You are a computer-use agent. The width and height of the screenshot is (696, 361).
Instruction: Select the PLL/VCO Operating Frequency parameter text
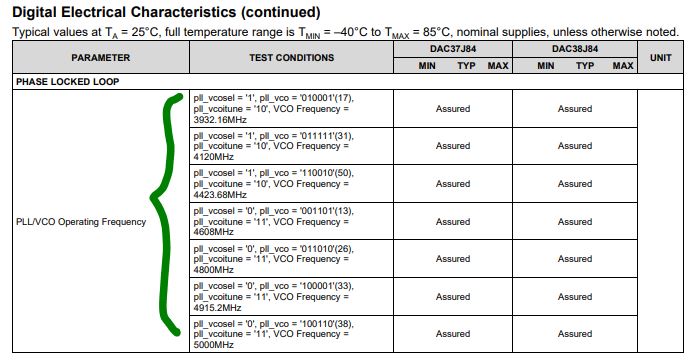pyautogui.click(x=81, y=222)
